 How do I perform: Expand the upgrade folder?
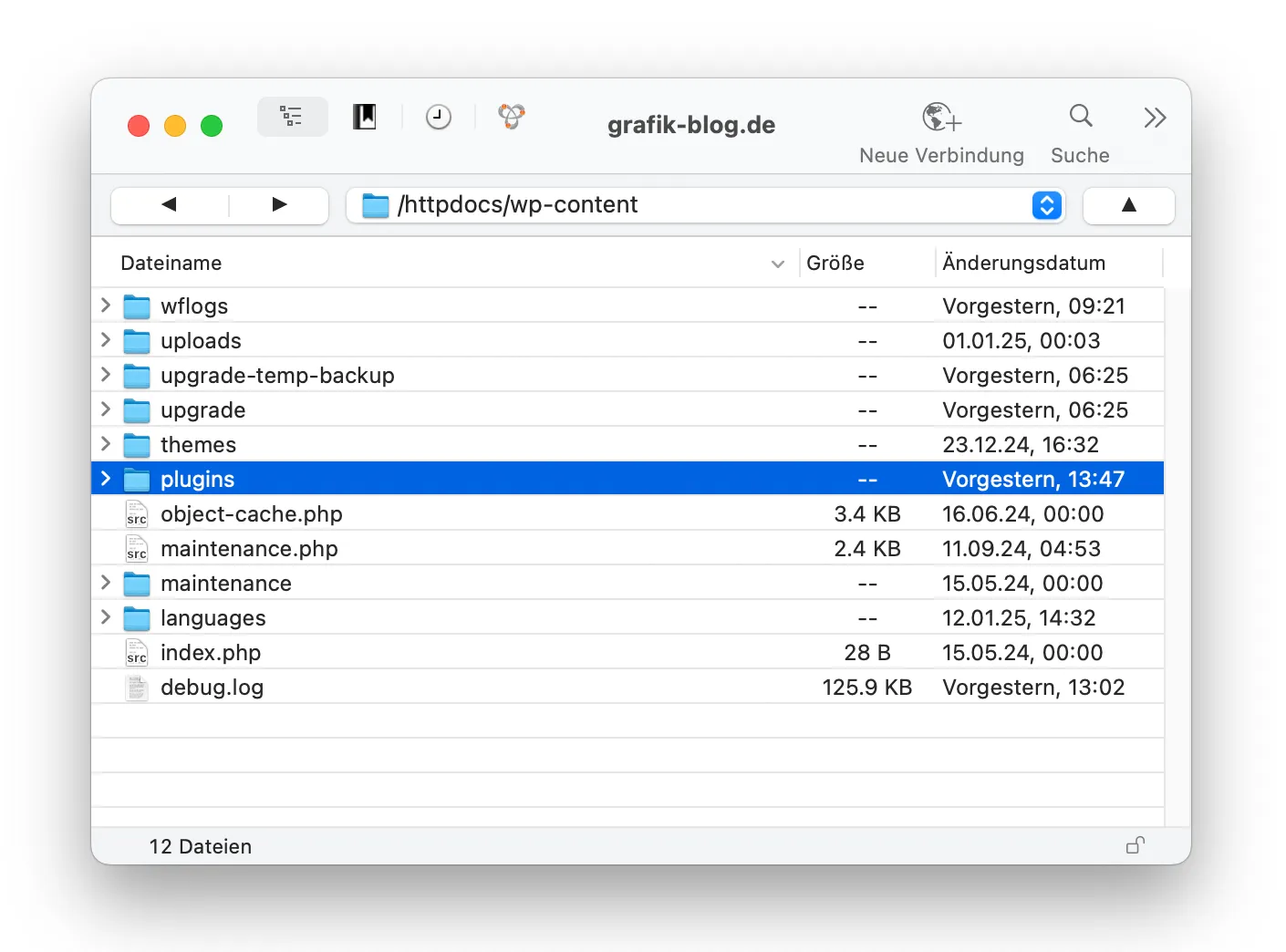(x=106, y=409)
